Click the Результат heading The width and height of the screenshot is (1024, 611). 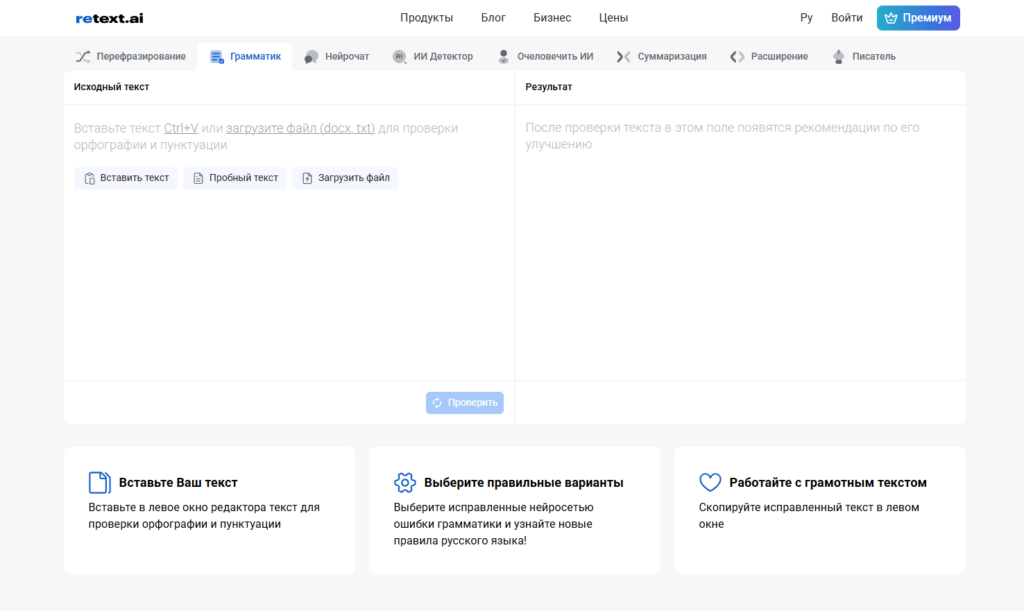[x=549, y=87]
